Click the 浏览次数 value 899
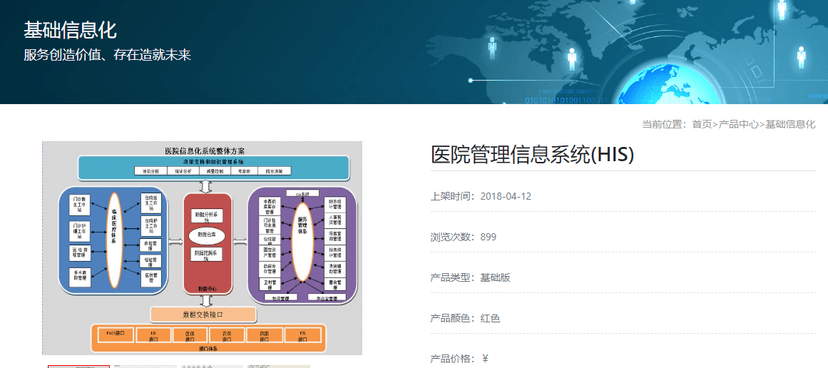The image size is (828, 368). coord(488,237)
